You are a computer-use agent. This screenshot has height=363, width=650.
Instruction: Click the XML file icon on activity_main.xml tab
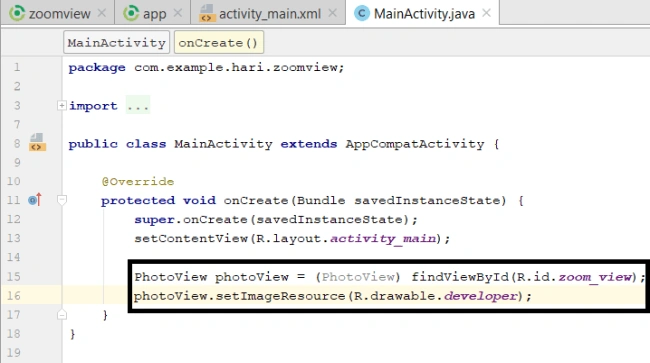pyautogui.click(x=206, y=13)
